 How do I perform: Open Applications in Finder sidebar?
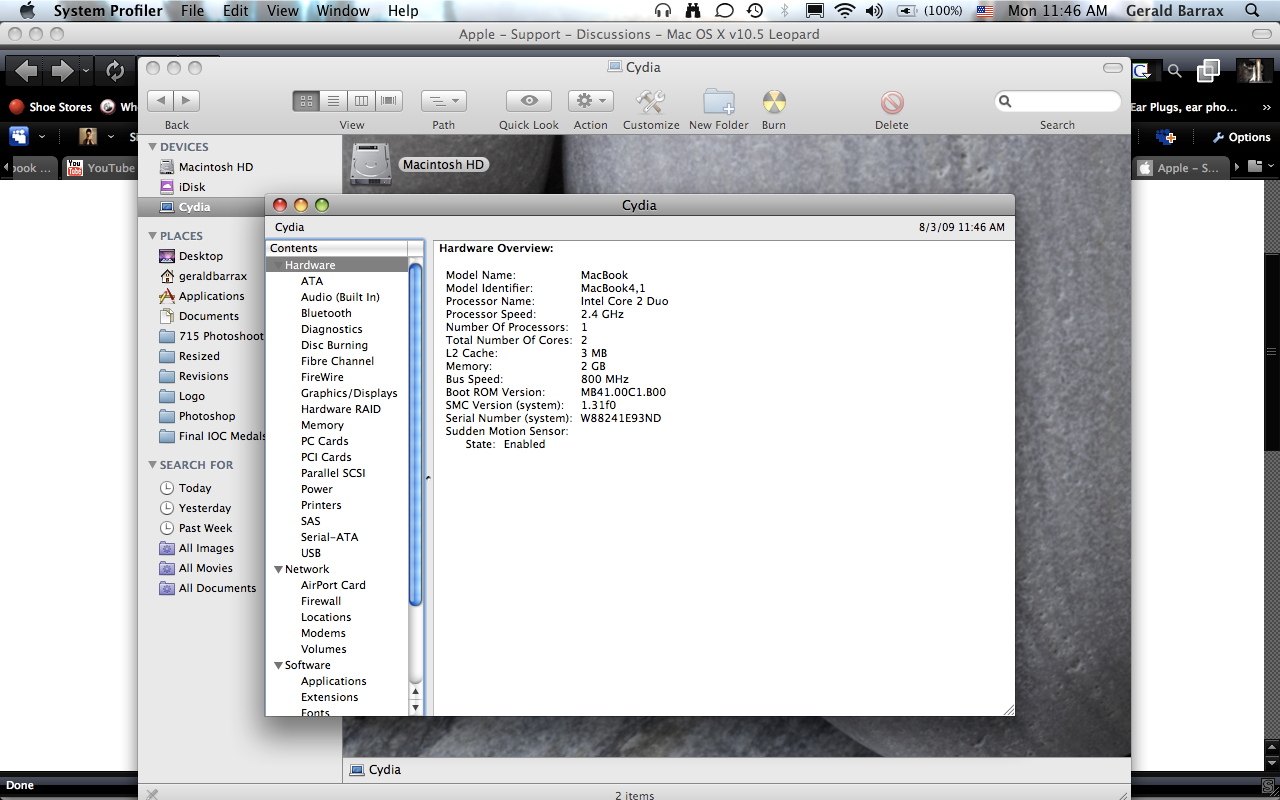211,296
